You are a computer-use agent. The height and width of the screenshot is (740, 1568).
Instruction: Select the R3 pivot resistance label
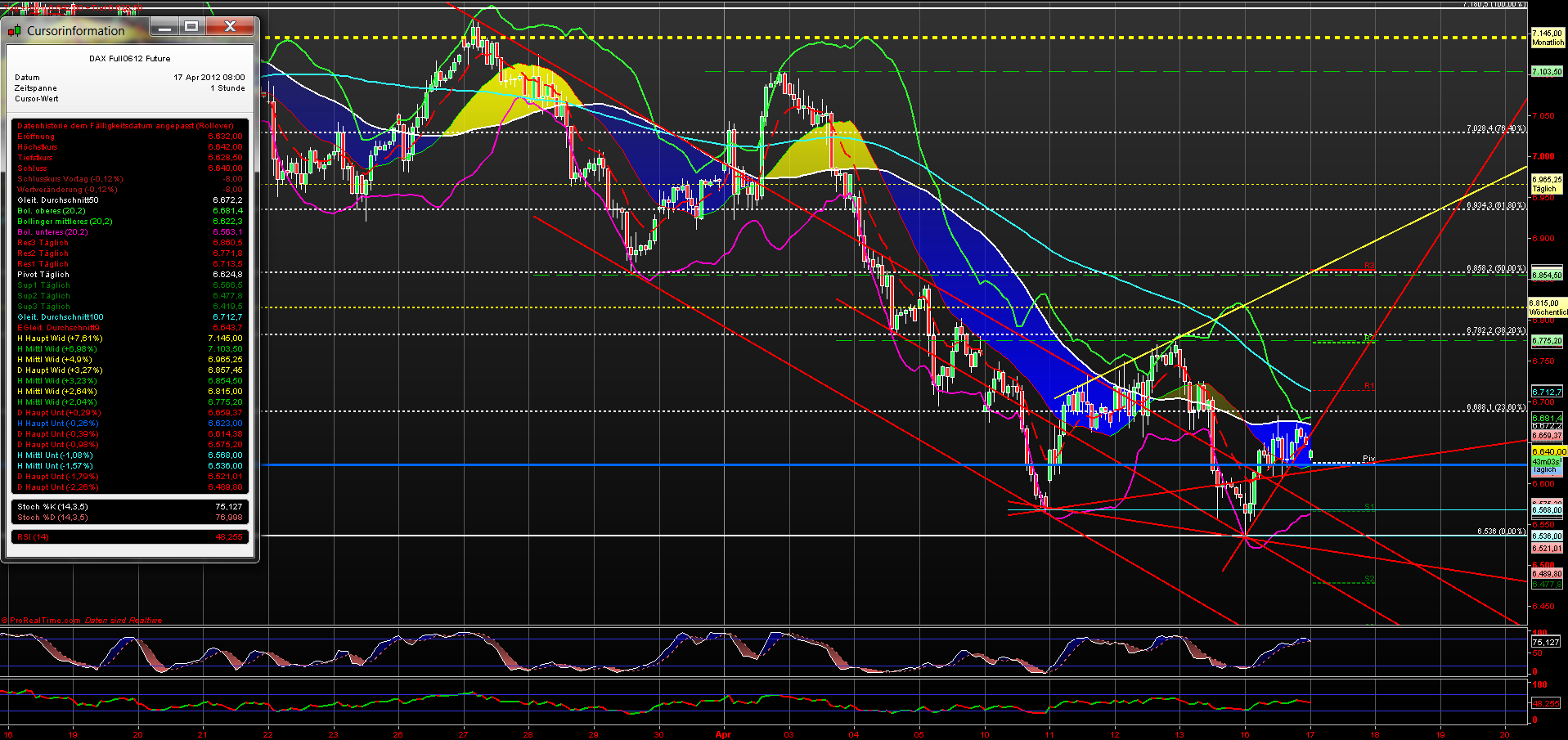pos(1369,267)
